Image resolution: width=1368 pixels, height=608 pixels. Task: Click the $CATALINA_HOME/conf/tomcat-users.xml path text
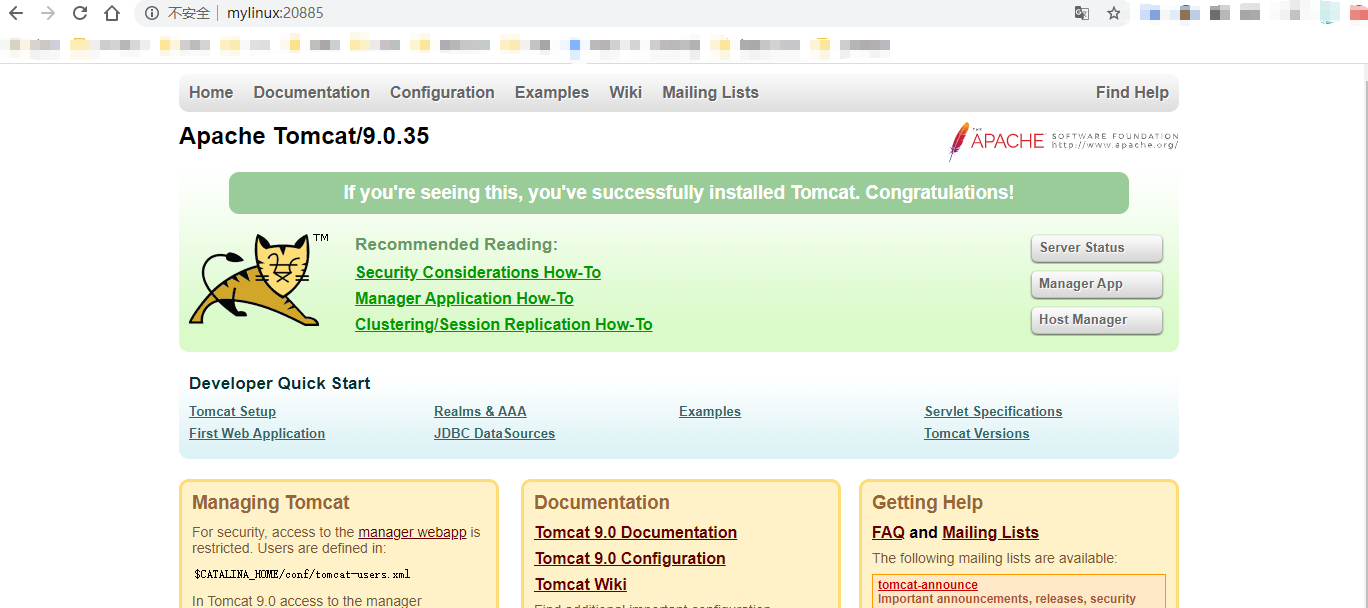pos(302,575)
